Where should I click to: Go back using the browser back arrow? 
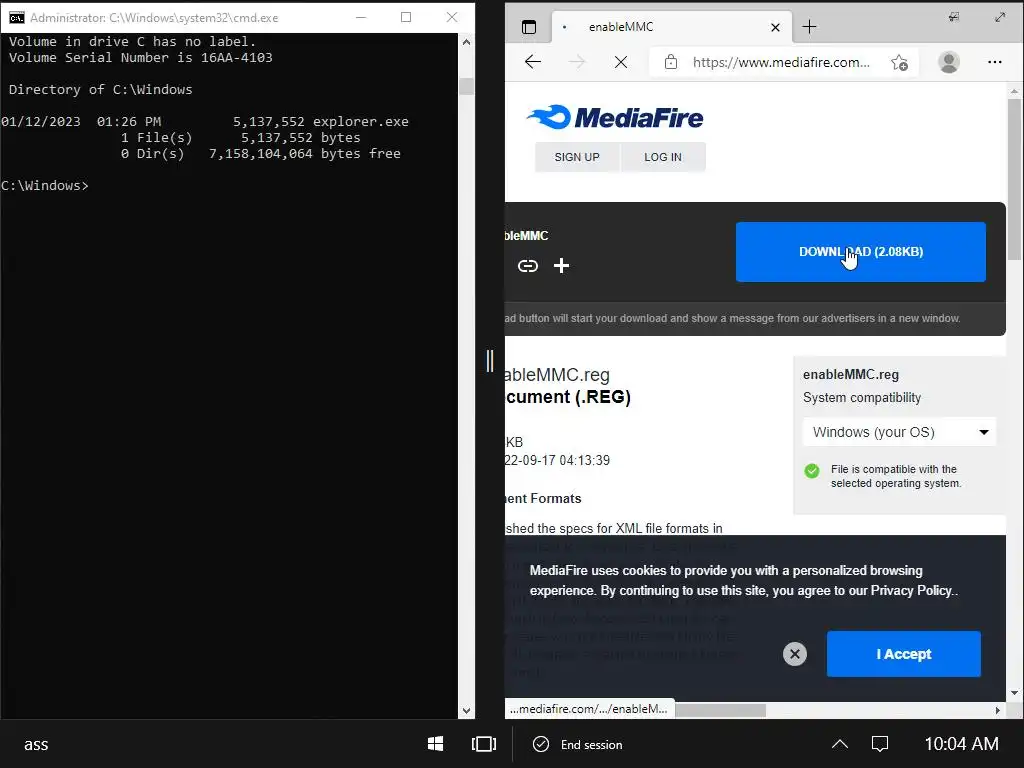pos(533,62)
